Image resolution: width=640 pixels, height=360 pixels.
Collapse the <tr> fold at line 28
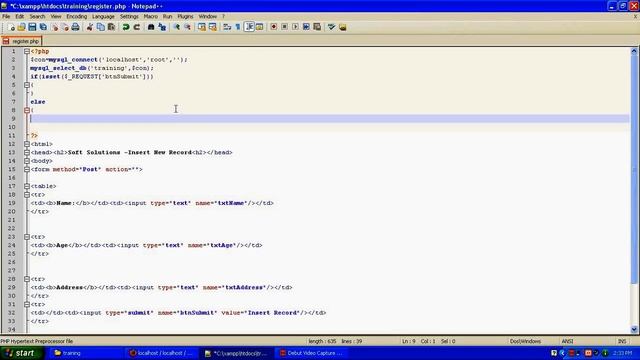pyautogui.click(x=27, y=279)
